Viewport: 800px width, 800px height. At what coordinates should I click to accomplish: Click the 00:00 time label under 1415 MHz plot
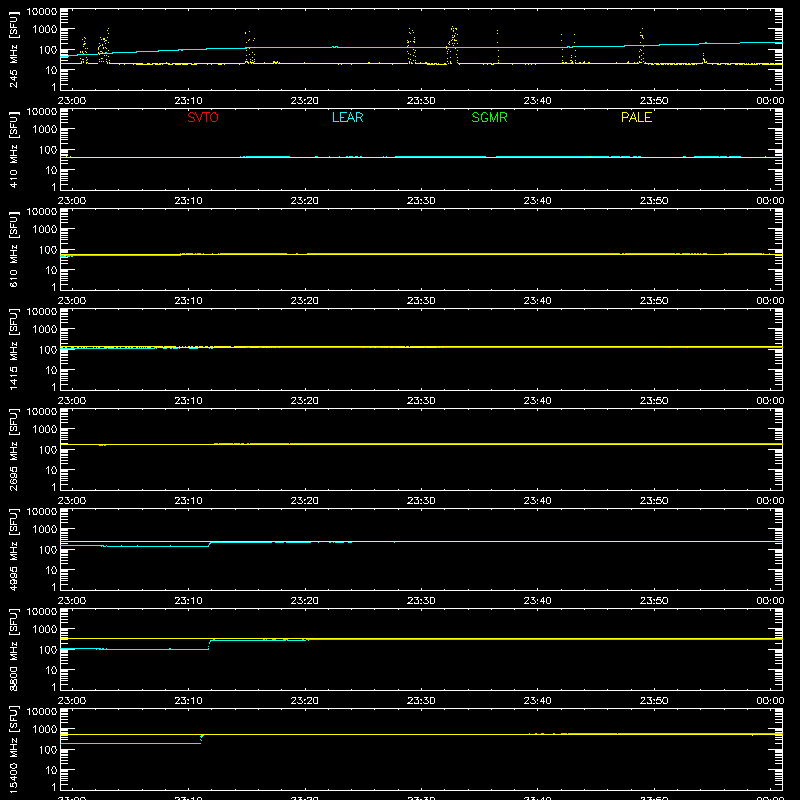pos(770,401)
